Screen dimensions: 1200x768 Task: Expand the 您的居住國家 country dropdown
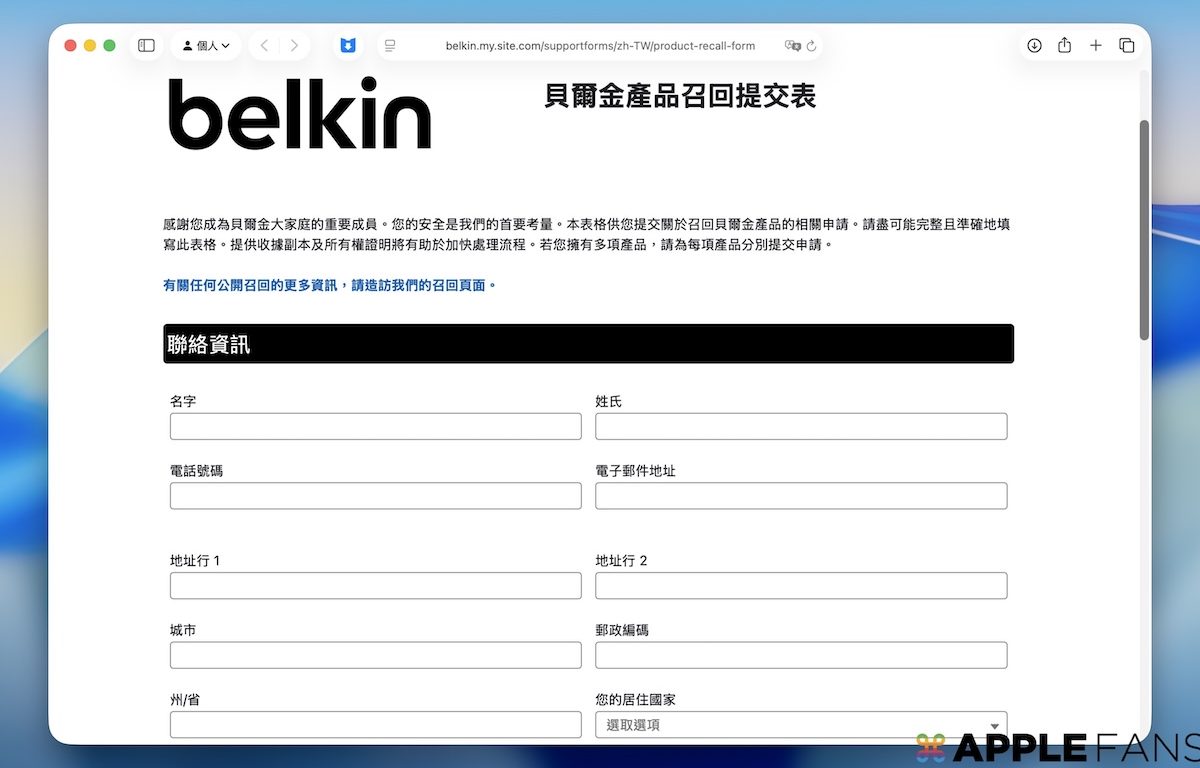[x=801, y=725]
